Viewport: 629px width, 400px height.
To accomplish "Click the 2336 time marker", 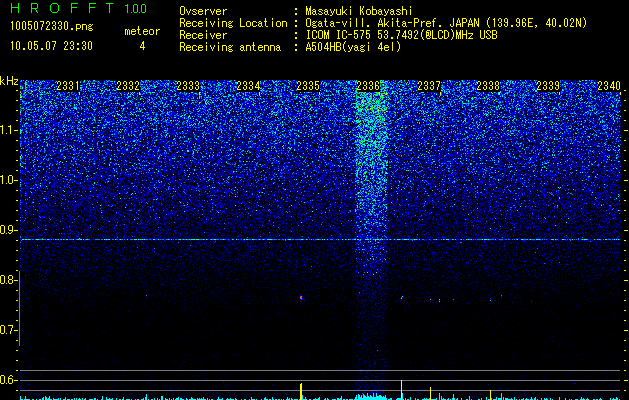I will coord(368,86).
